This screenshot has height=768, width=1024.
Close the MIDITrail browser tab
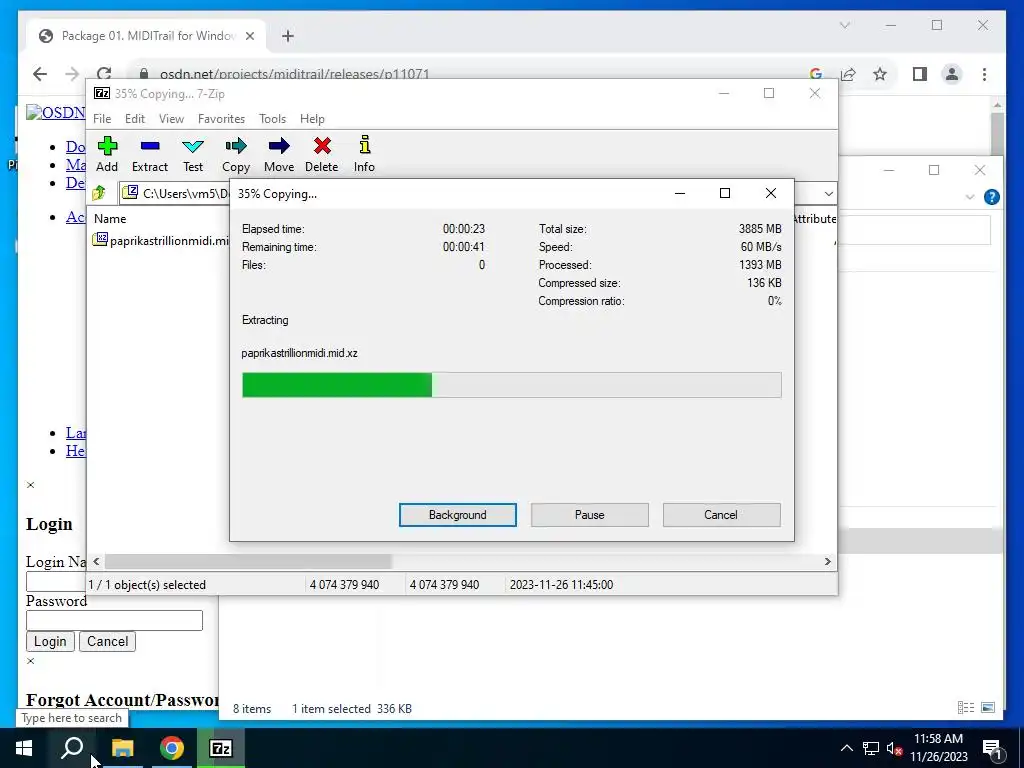[249, 36]
